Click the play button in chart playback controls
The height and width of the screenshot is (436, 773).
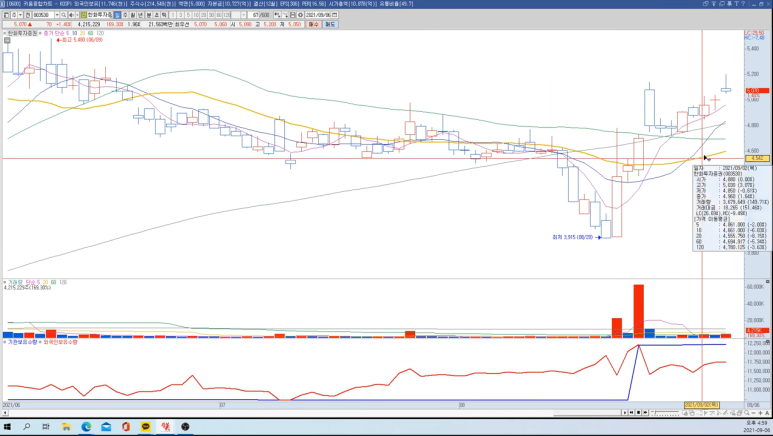(x=625, y=412)
